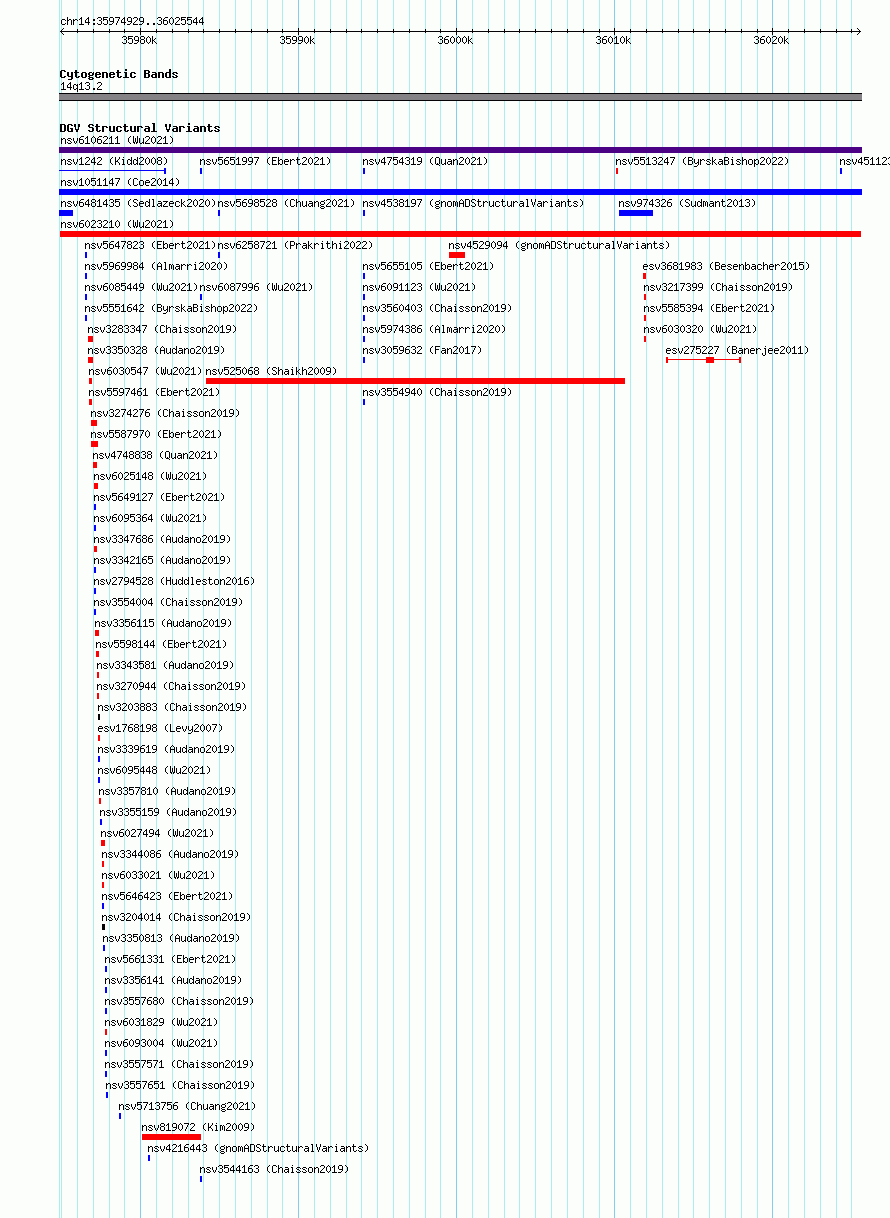Open variant nsv4754319 (Quan2021)
The width and height of the screenshot is (890, 1218).
point(425,161)
